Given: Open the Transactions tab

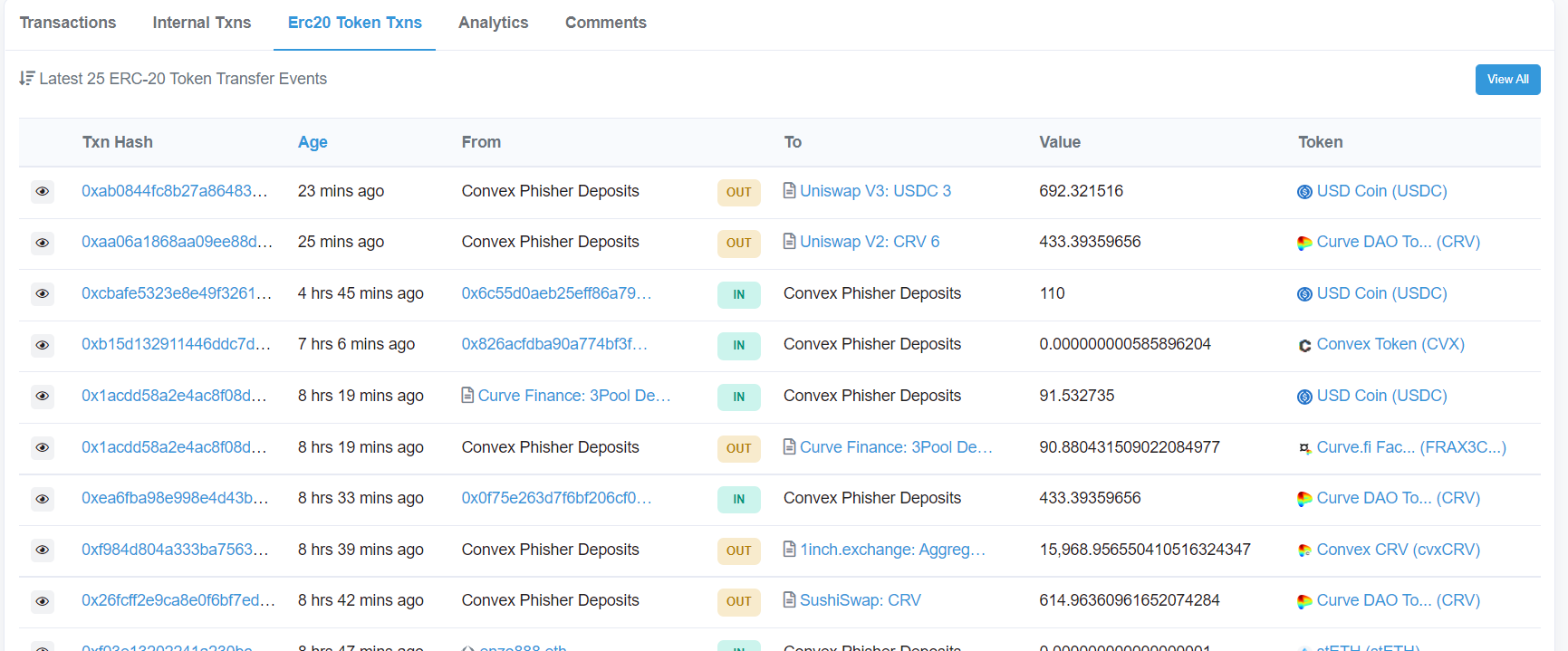Looking at the screenshot, I should pyautogui.click(x=68, y=23).
